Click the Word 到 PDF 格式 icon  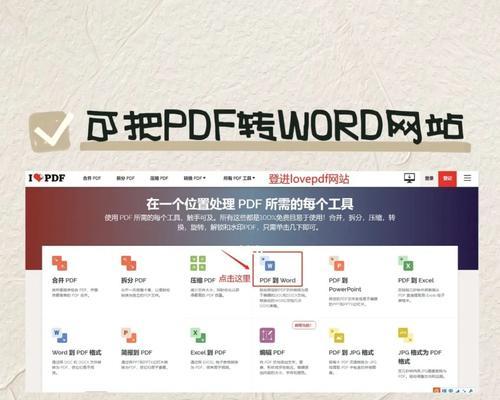click(x=60, y=335)
